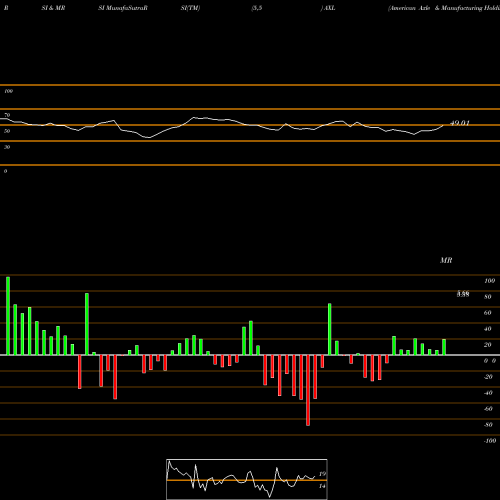
Task: Click the value 14 in mini chart
Action: tap(322, 486)
